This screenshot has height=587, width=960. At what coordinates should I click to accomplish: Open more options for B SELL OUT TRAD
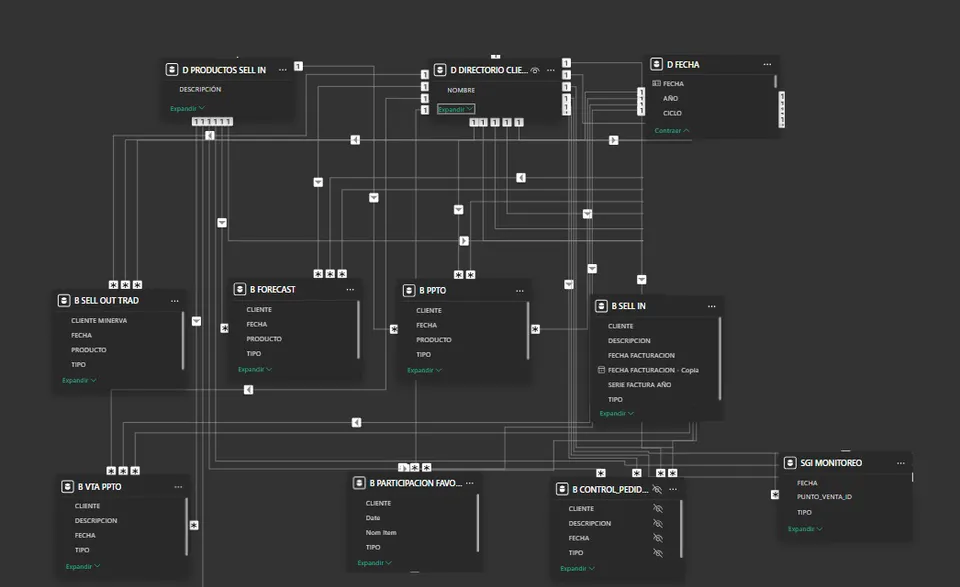tap(175, 301)
